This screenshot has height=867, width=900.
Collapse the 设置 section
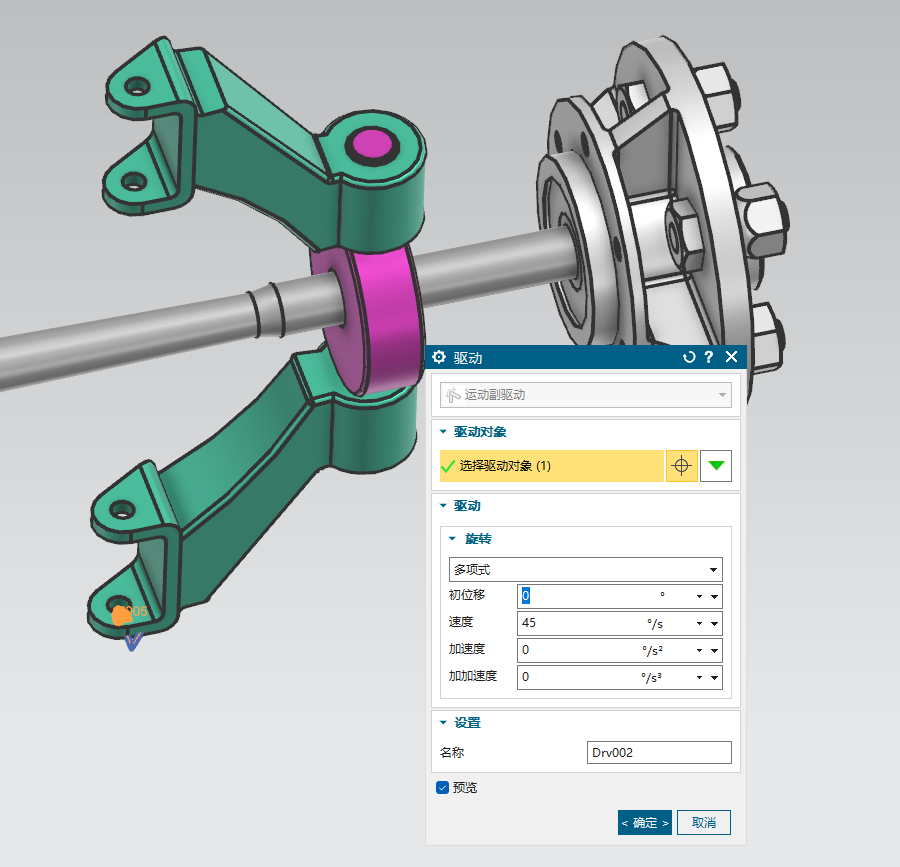click(444, 723)
